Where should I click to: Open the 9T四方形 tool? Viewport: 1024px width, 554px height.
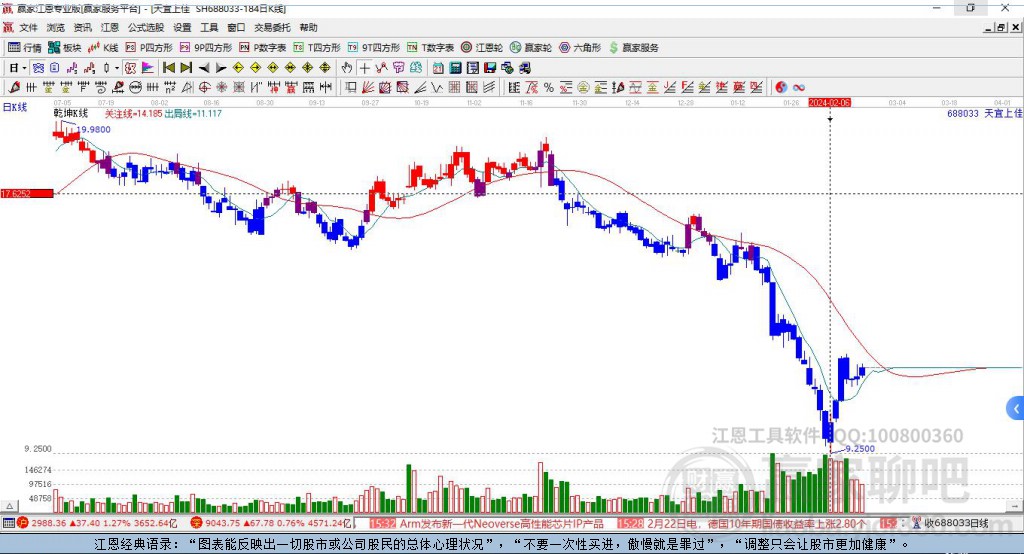[x=374, y=47]
